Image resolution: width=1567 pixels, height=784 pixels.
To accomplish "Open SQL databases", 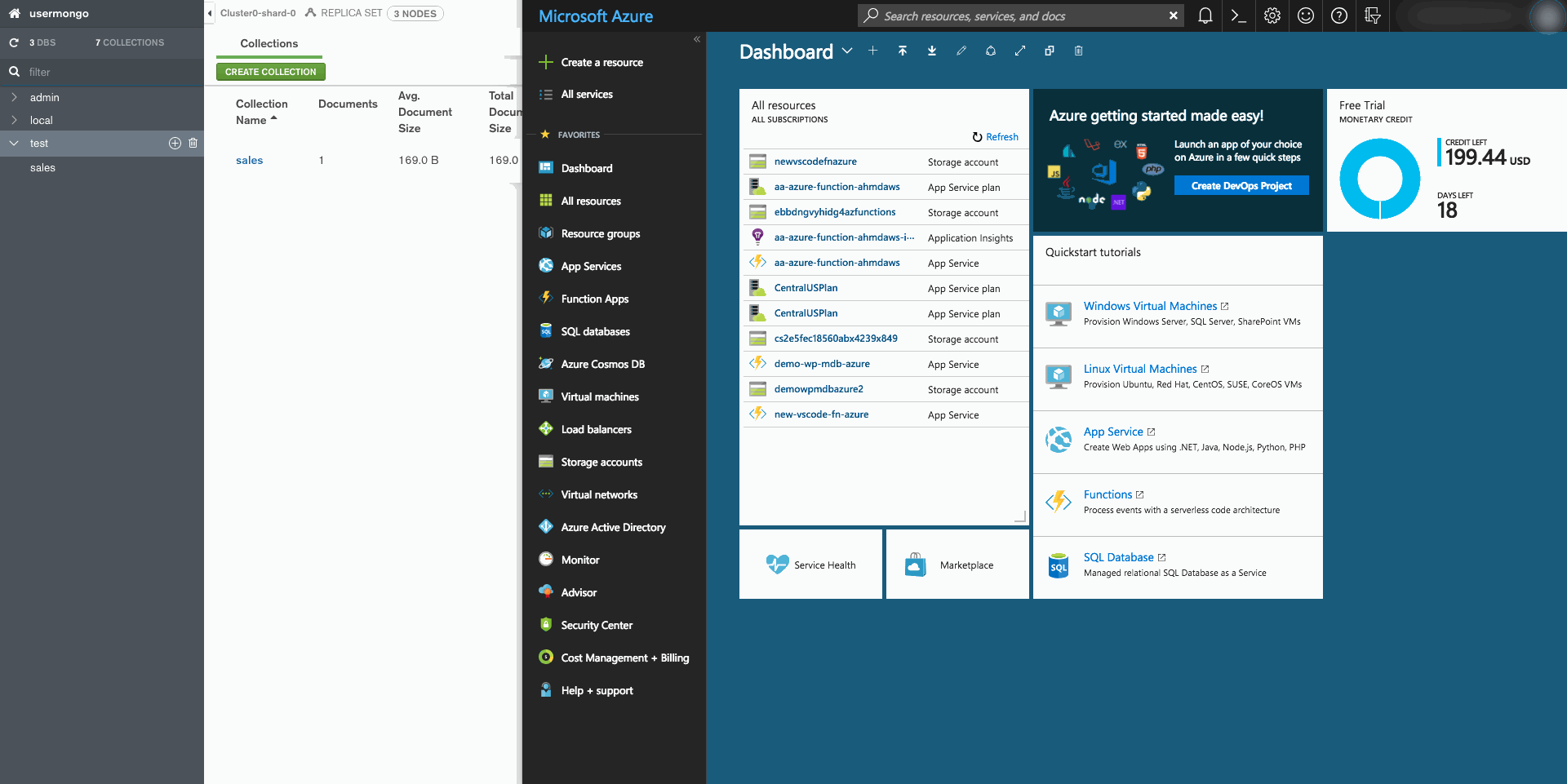I will coord(595,331).
